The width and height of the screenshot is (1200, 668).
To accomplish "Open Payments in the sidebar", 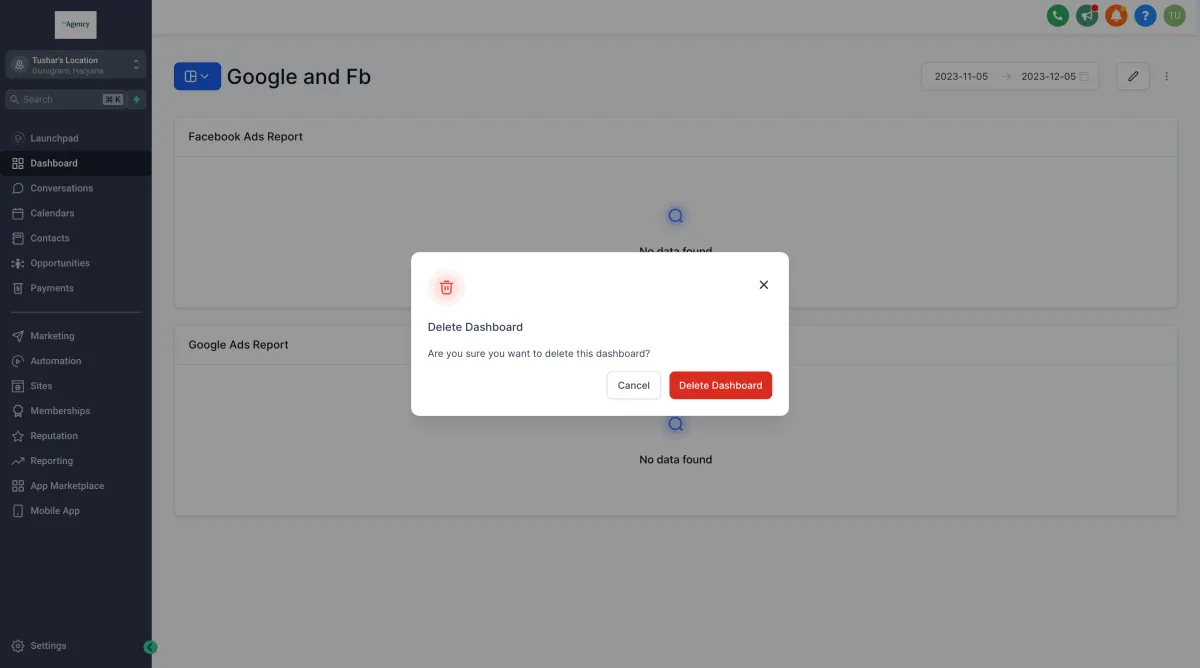I will pos(76,288).
